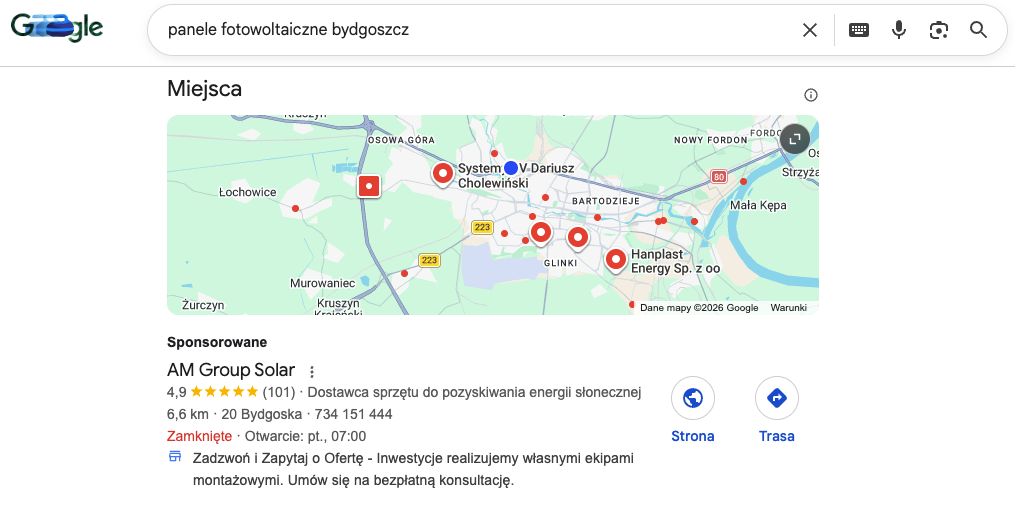Select the large pin between GLINKI and Hanplast
The image size is (1015, 505).
578,238
